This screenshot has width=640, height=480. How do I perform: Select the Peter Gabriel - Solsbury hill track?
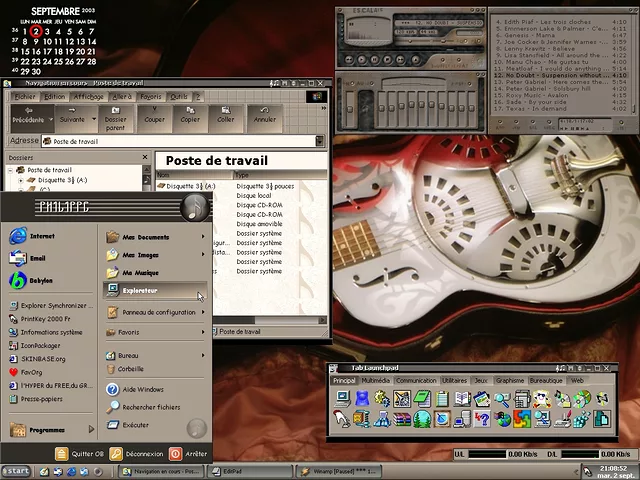coord(550,88)
